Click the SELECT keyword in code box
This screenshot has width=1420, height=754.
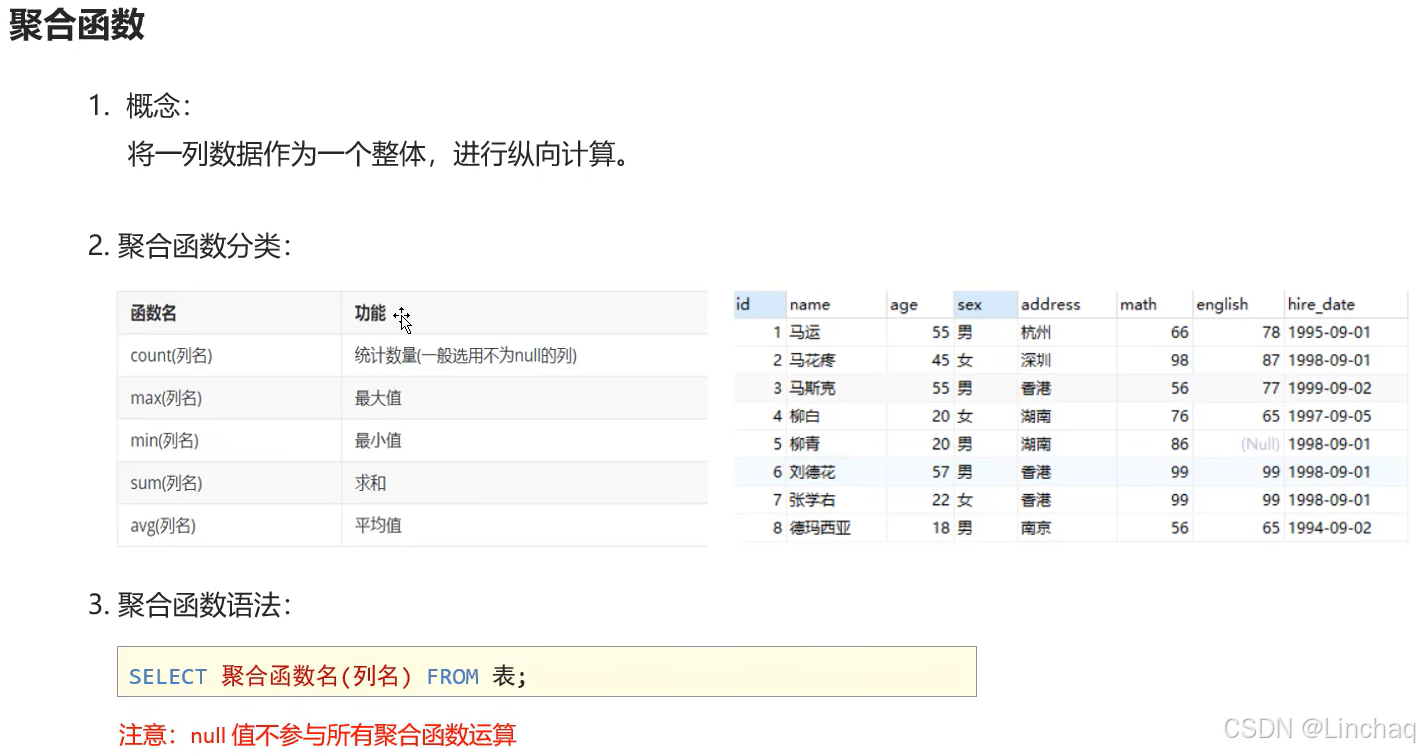(x=168, y=677)
